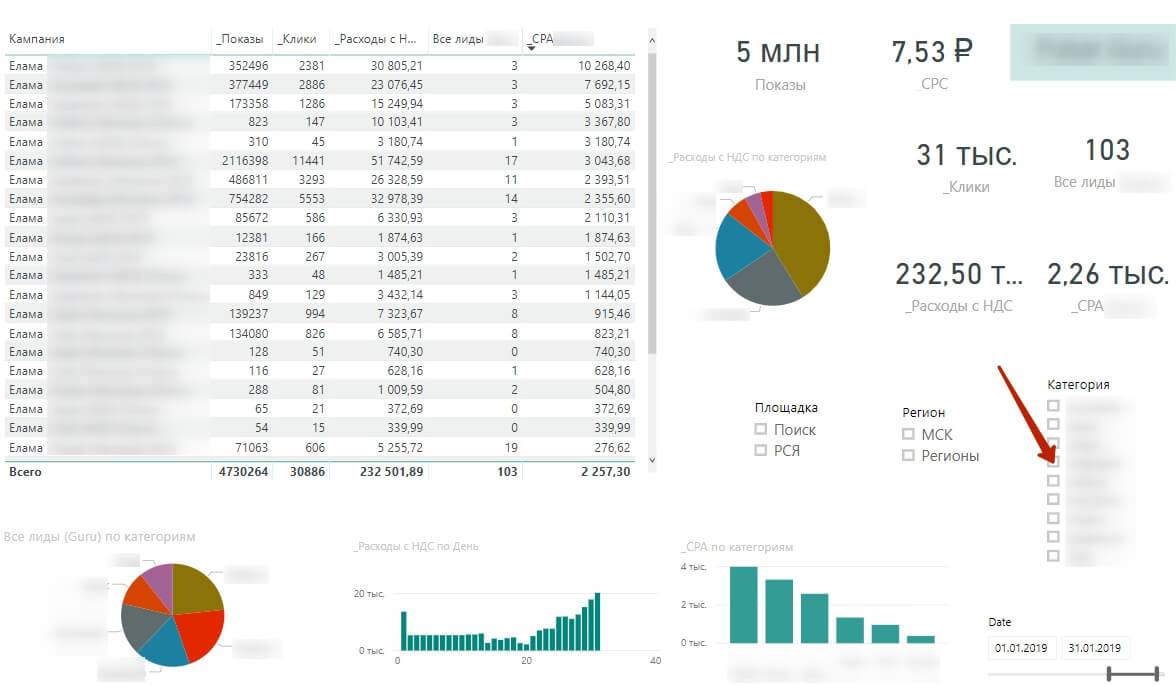Tick the category checkbox the red arrow points to
The image size is (1176, 686).
click(1053, 463)
